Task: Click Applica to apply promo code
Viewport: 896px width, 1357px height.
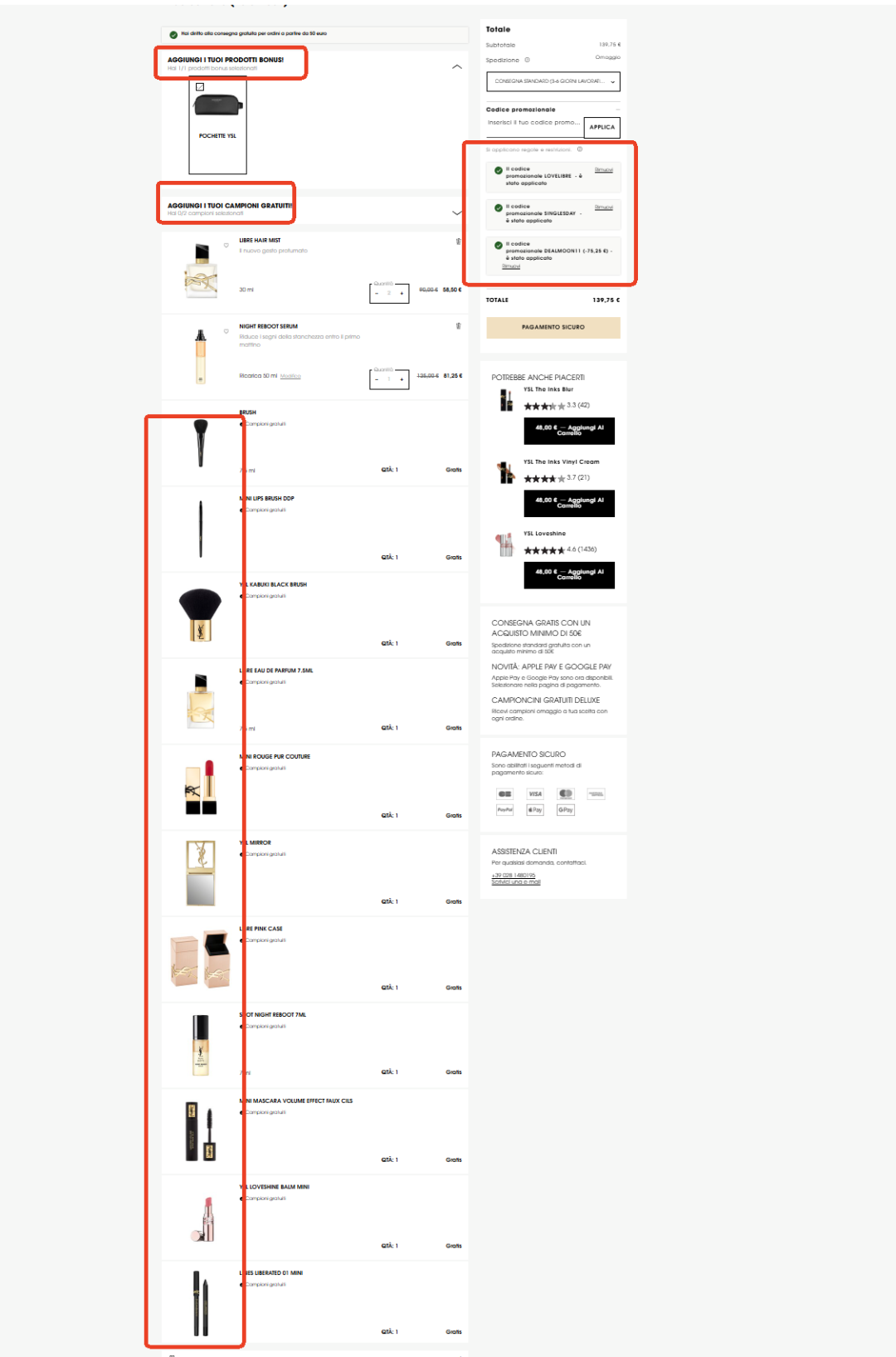Action: (602, 127)
